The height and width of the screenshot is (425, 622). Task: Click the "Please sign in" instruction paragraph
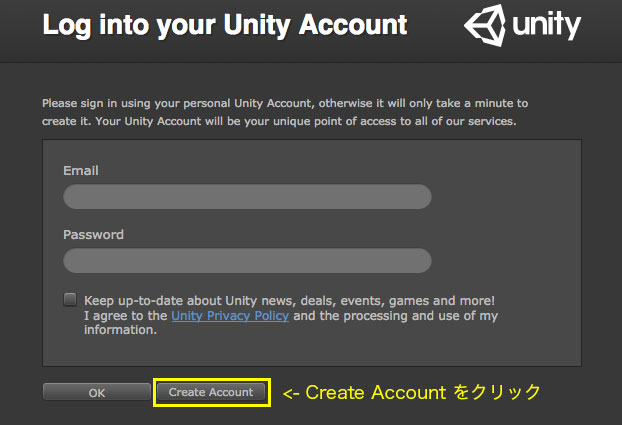coord(285,112)
